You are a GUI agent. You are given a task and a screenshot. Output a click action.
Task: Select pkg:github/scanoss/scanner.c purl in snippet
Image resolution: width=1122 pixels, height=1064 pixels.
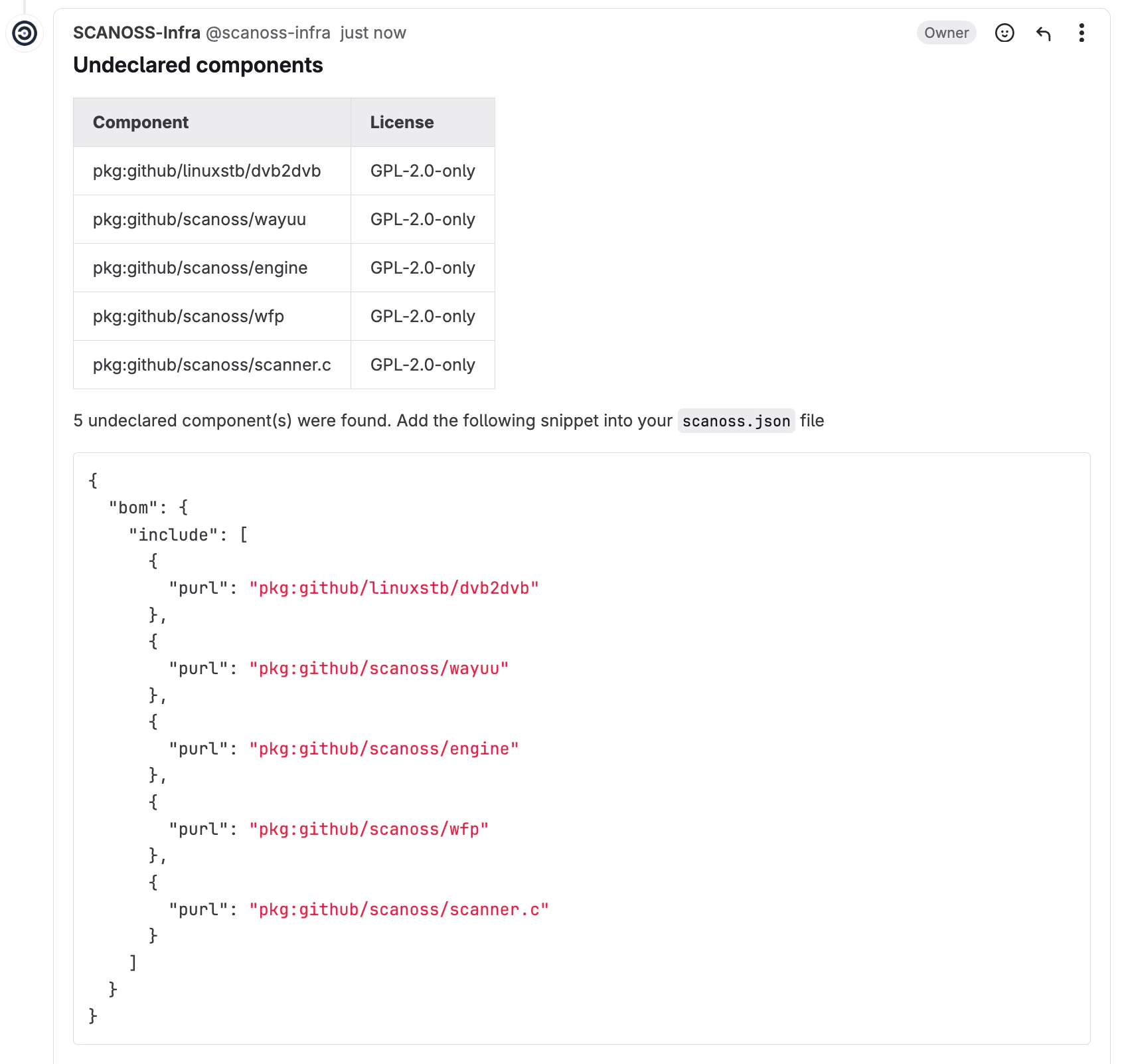tap(399, 909)
